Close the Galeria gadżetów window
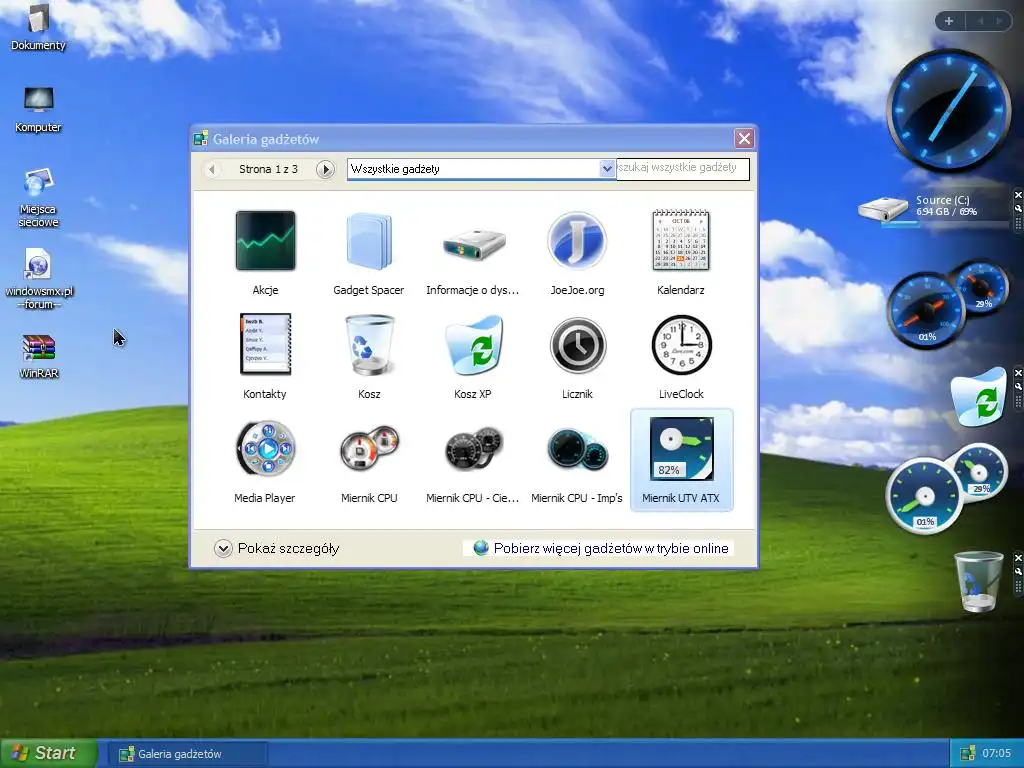1024x768 pixels. click(x=744, y=138)
